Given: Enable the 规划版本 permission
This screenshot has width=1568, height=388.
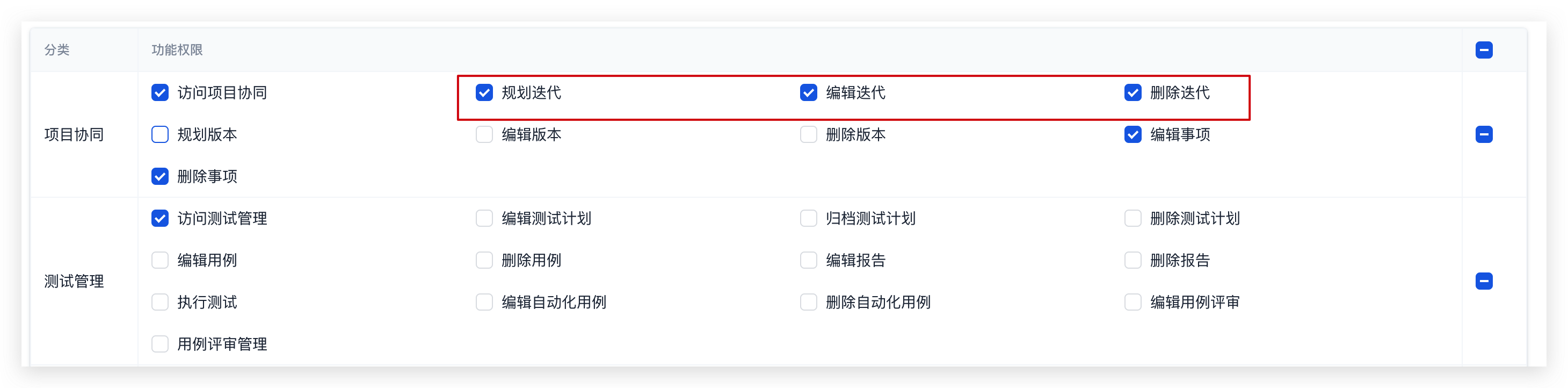Looking at the screenshot, I should click(x=159, y=134).
